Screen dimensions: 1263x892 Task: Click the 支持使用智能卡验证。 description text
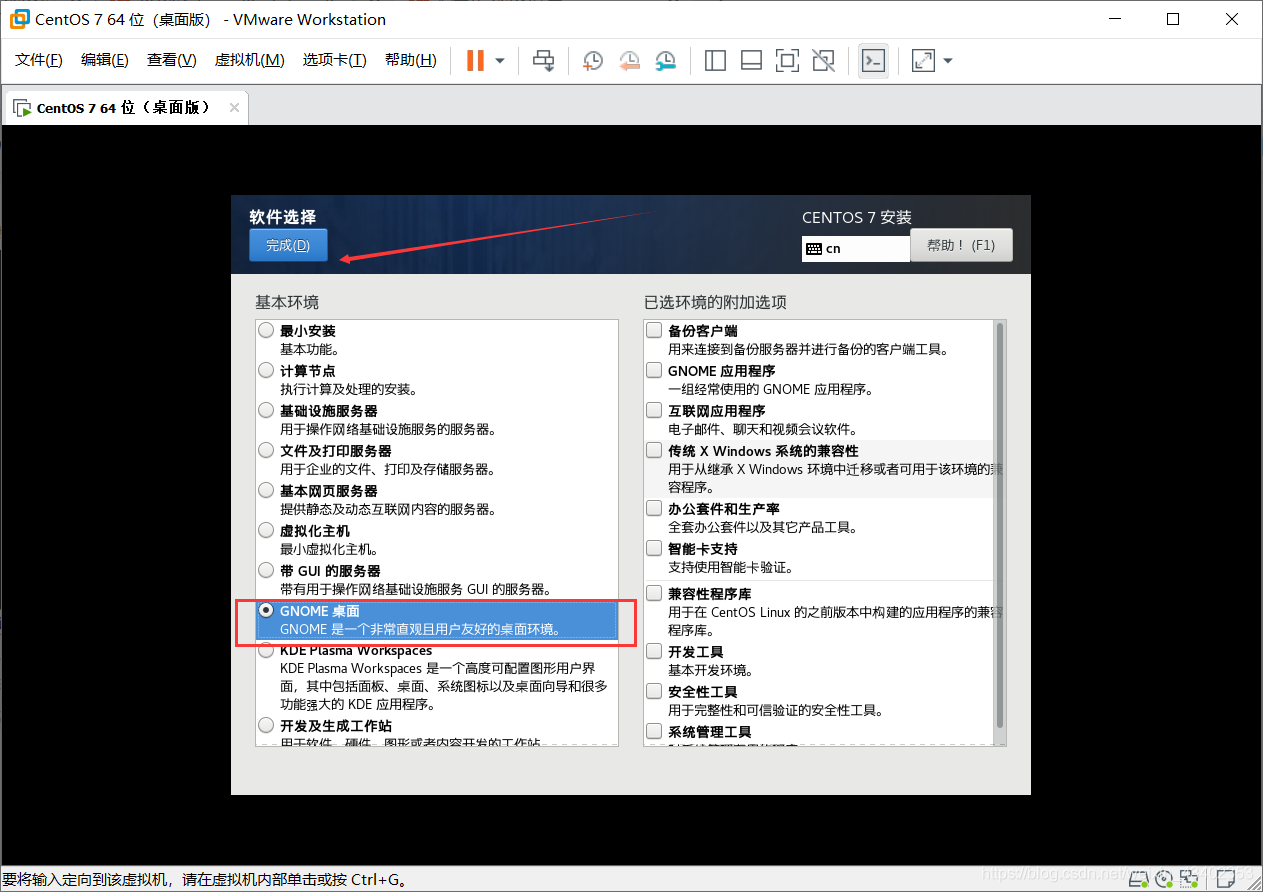pyautogui.click(x=730, y=567)
